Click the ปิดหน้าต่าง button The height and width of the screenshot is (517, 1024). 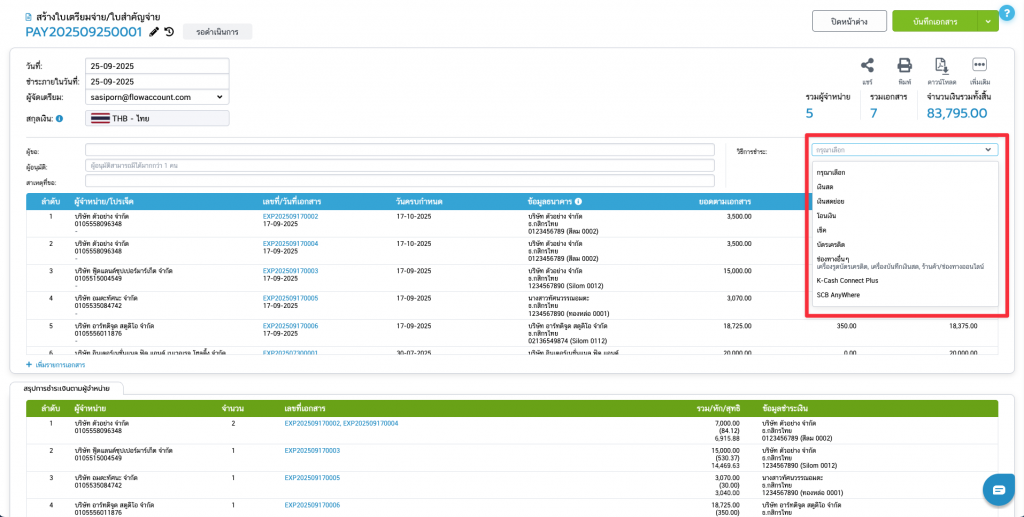(x=839, y=21)
